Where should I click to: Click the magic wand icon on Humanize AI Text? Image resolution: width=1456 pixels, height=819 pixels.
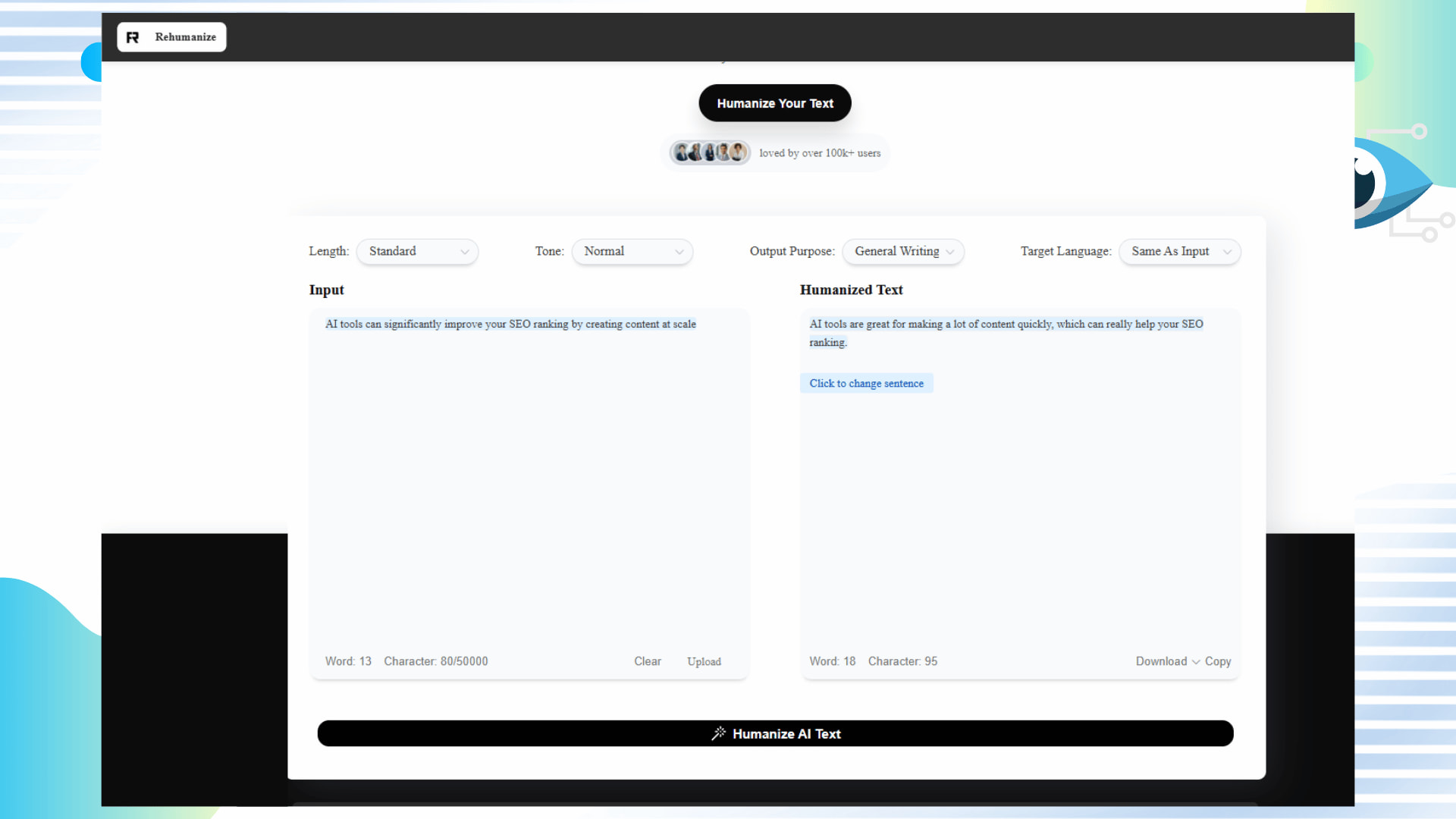tap(718, 733)
